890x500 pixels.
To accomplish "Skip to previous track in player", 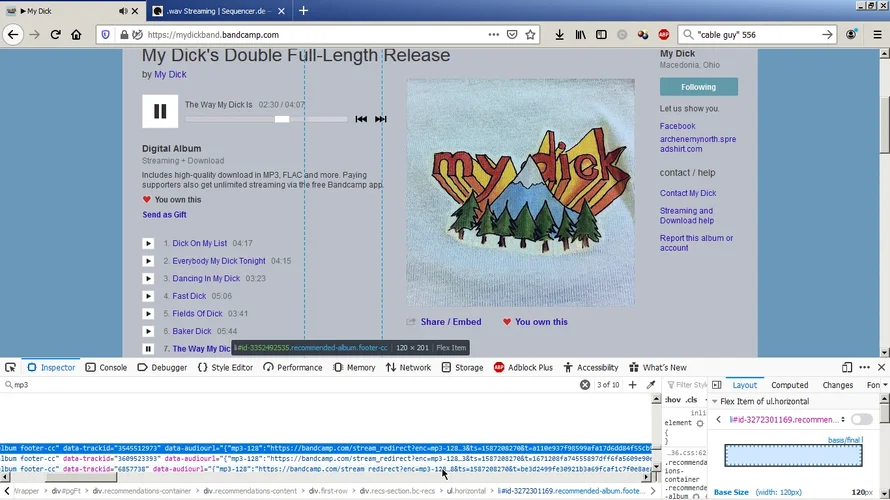I will 360,119.
